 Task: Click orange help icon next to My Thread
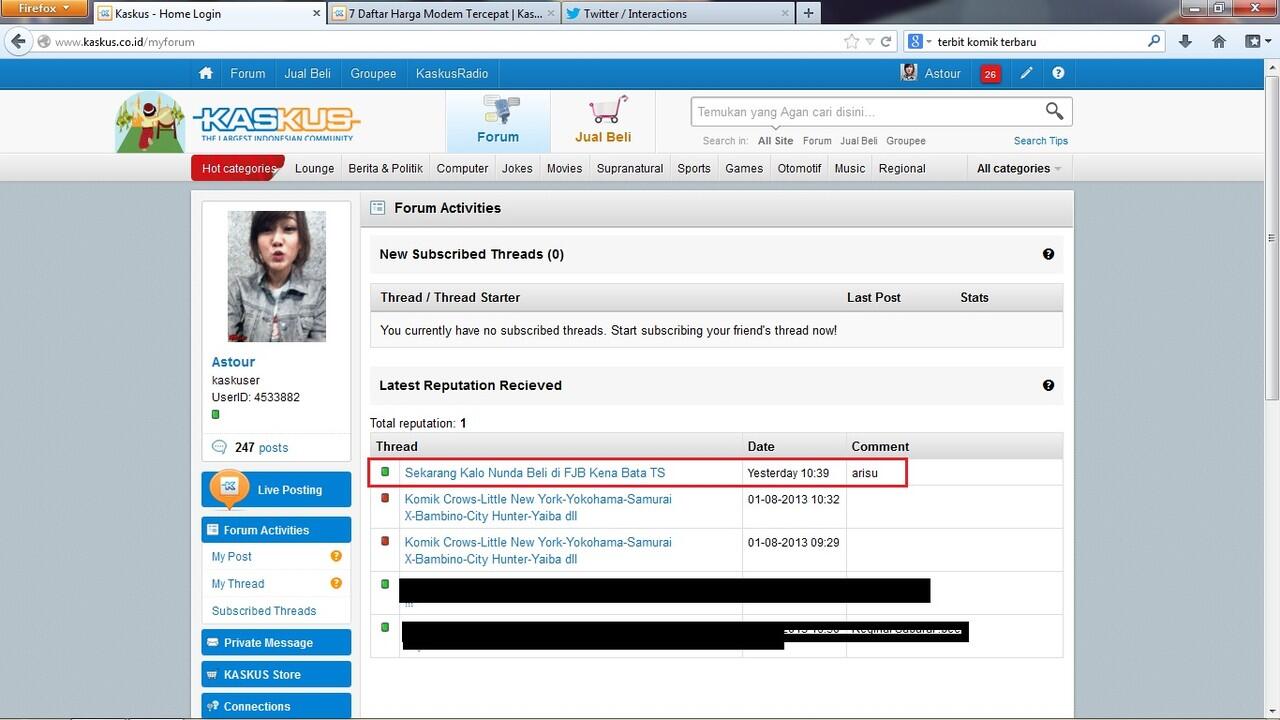(336, 583)
